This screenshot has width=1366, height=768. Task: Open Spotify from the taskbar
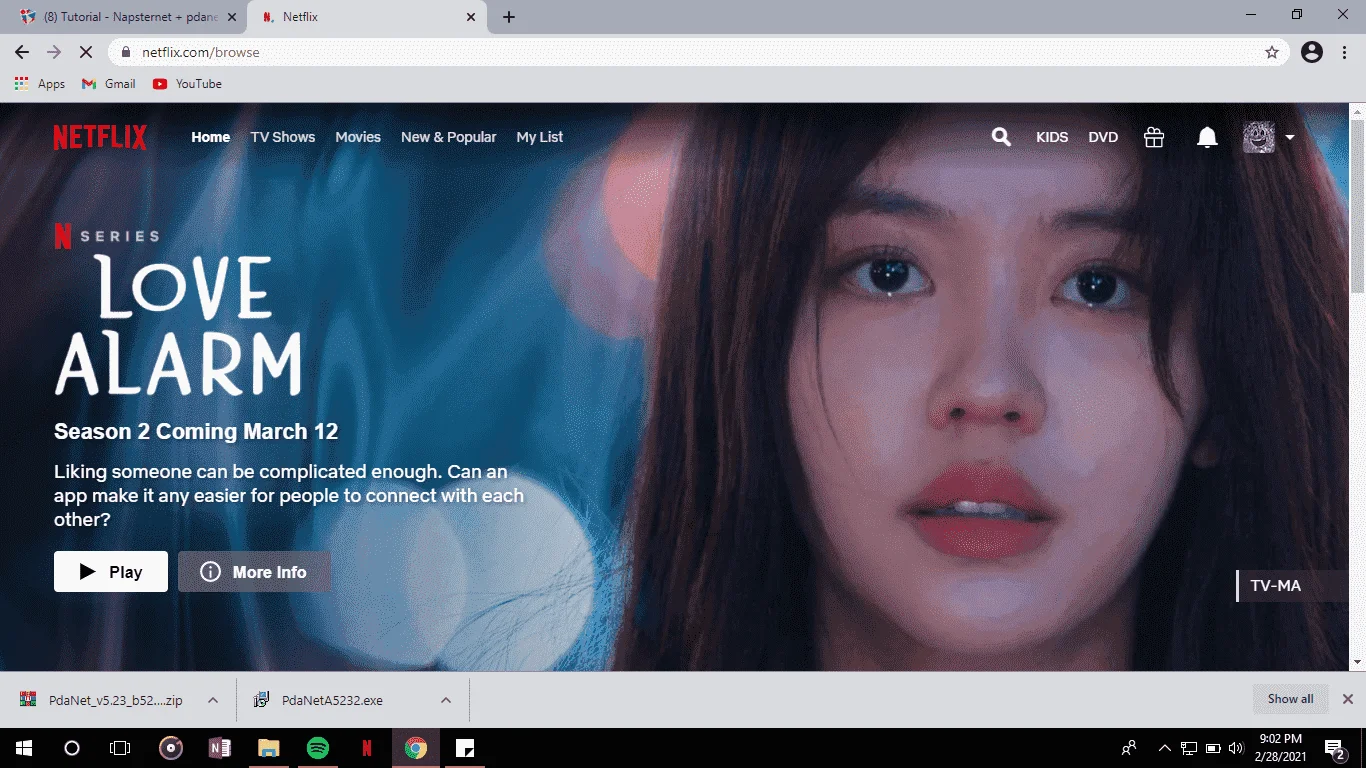point(318,748)
